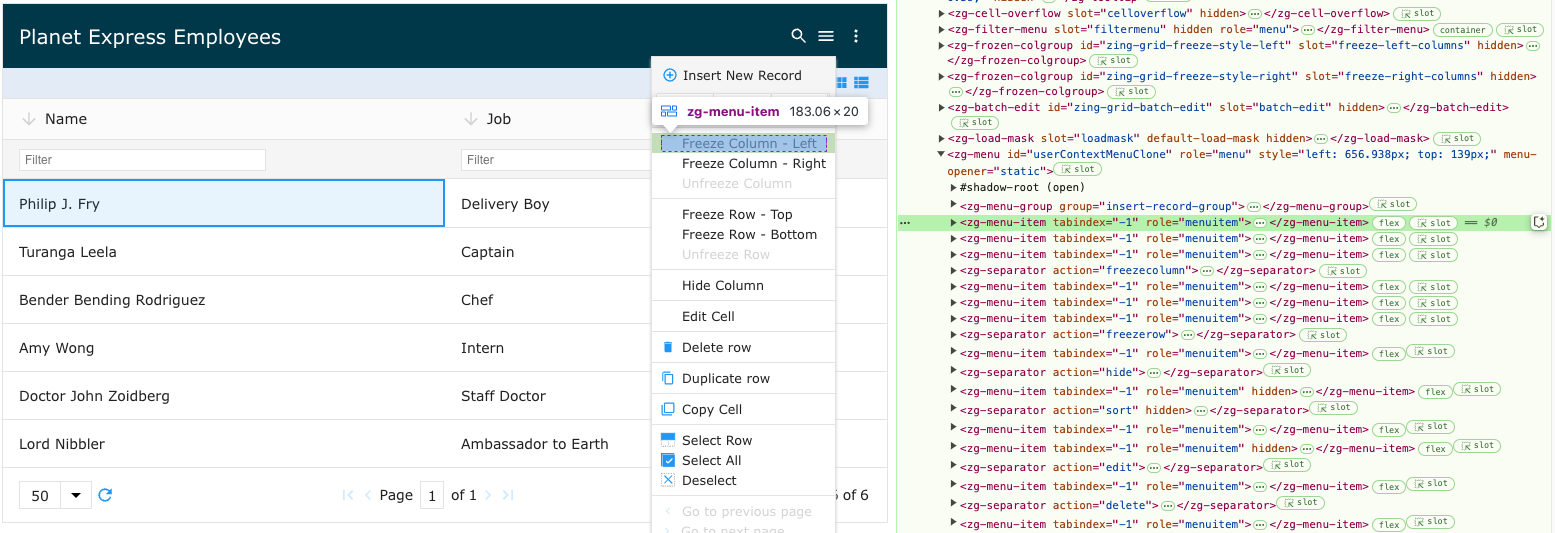Go to first page pager icon
The height and width of the screenshot is (533, 1555).
point(348,495)
